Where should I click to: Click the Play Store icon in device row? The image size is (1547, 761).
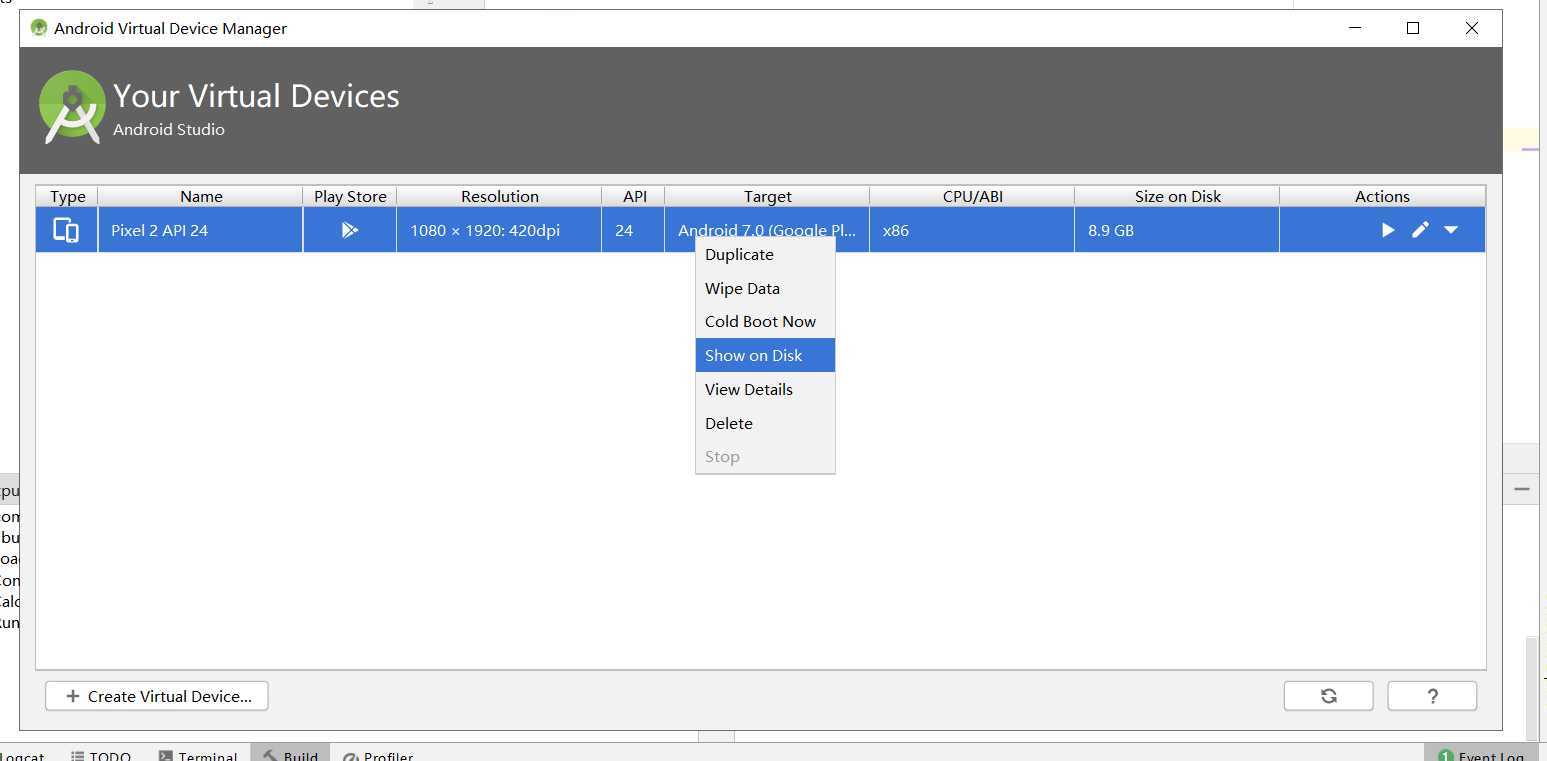(x=349, y=230)
